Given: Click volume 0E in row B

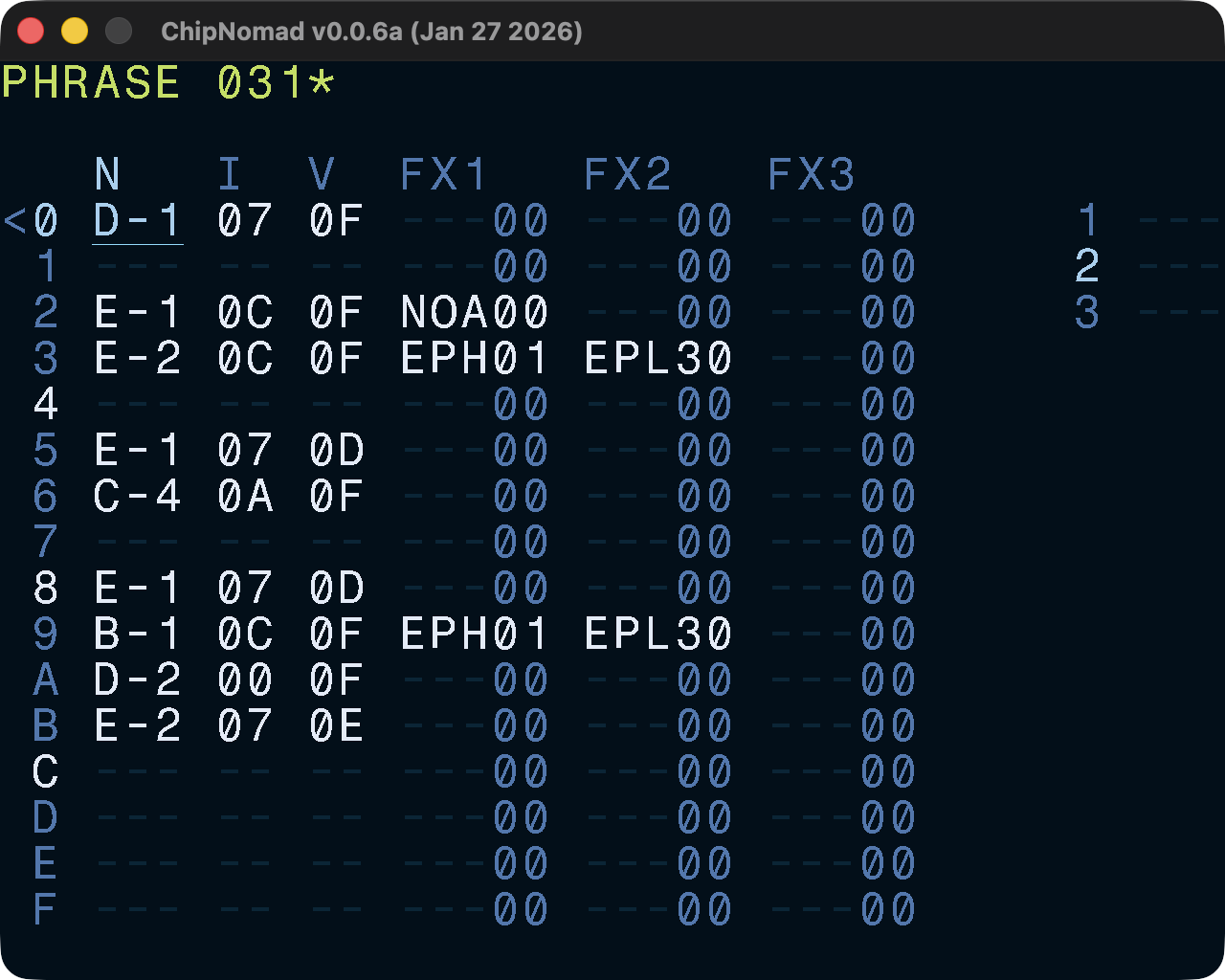Looking at the screenshot, I should point(337,726).
